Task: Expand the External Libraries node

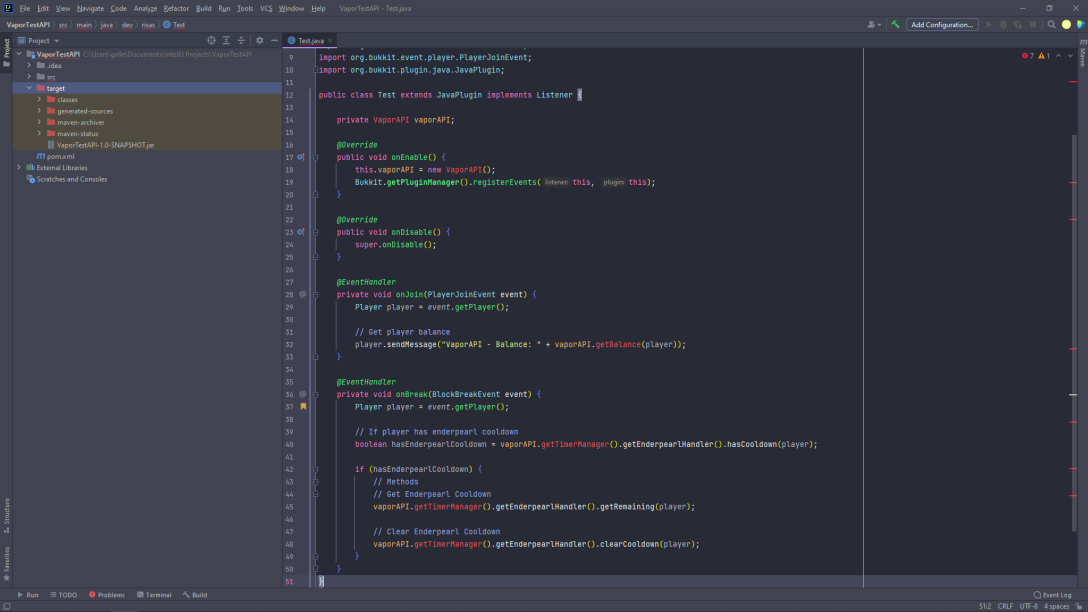Action: tap(19, 167)
